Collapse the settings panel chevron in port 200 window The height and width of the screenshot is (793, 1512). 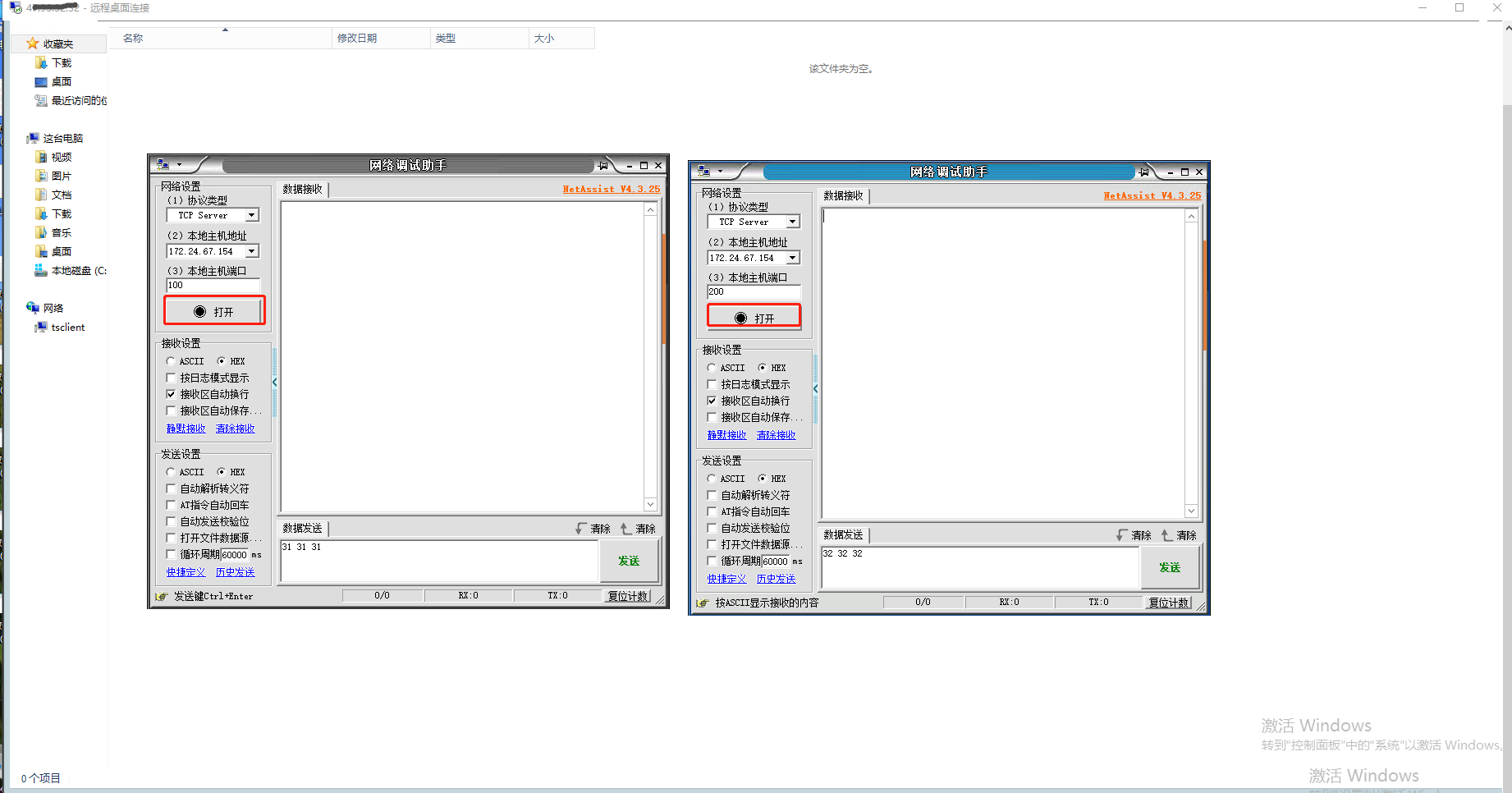815,388
